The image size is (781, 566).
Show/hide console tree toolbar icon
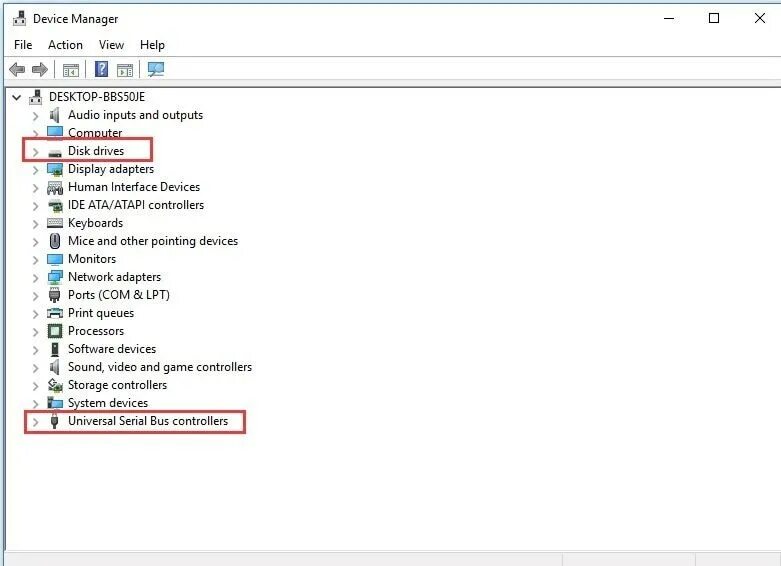tap(71, 70)
